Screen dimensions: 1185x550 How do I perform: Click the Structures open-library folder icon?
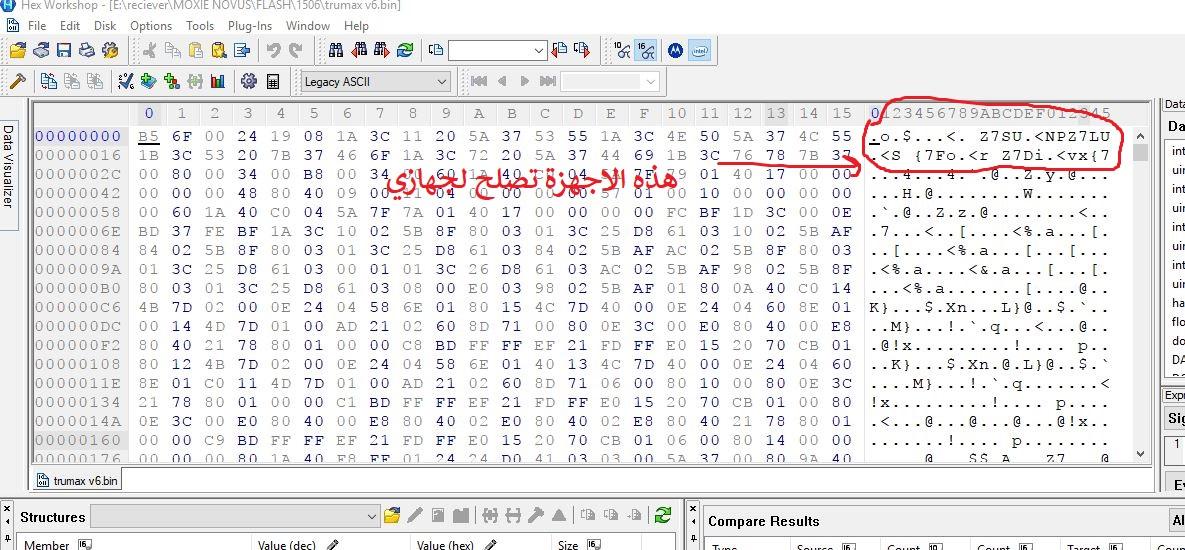[x=391, y=516]
